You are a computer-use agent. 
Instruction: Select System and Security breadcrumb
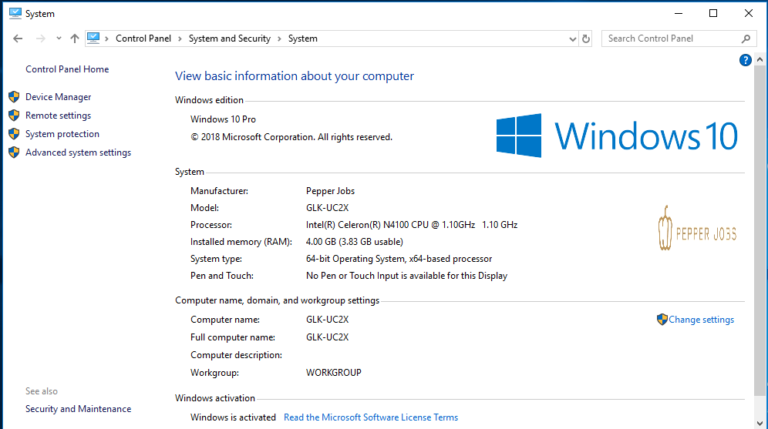point(229,39)
